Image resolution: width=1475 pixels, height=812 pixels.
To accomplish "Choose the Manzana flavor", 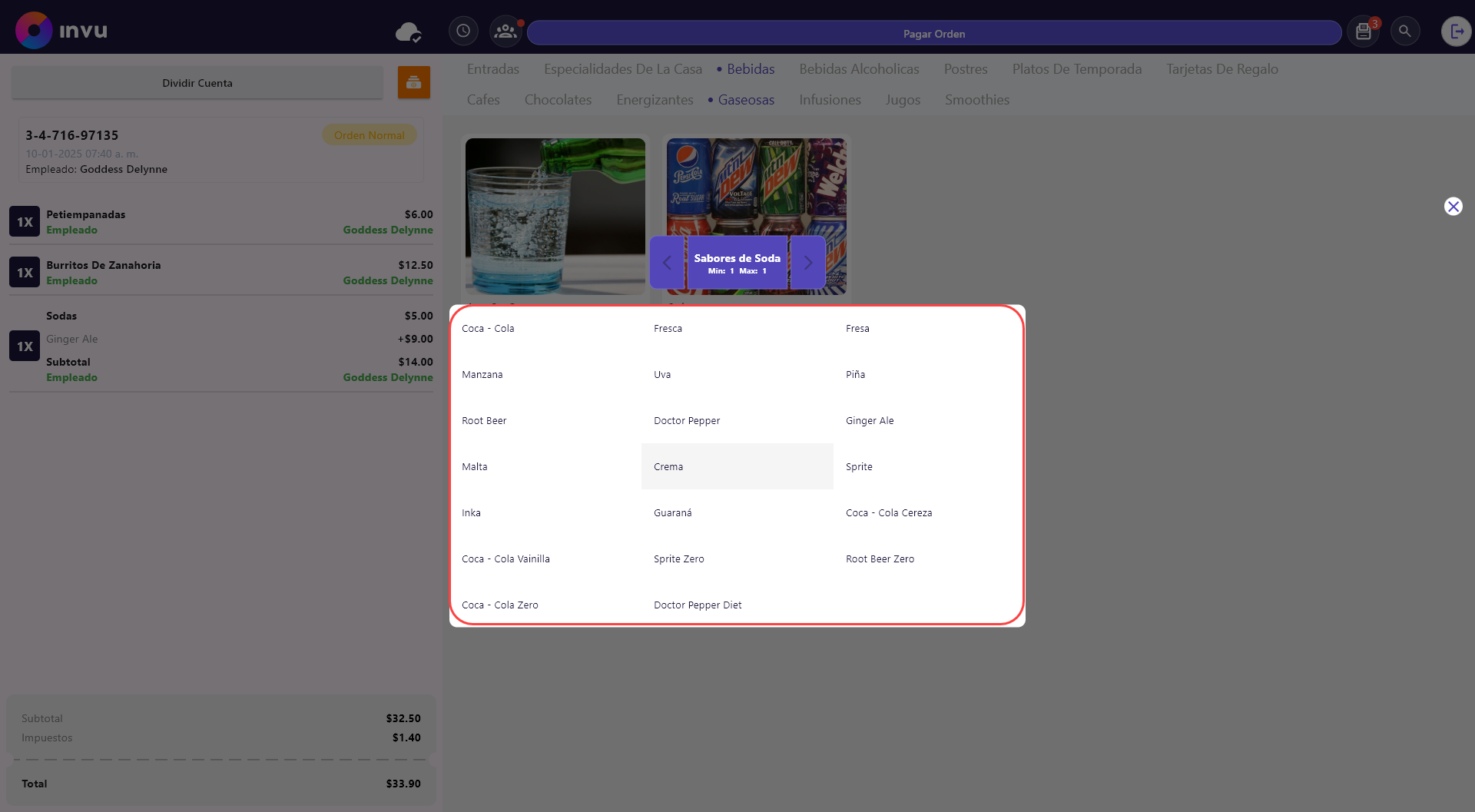I will (x=545, y=374).
